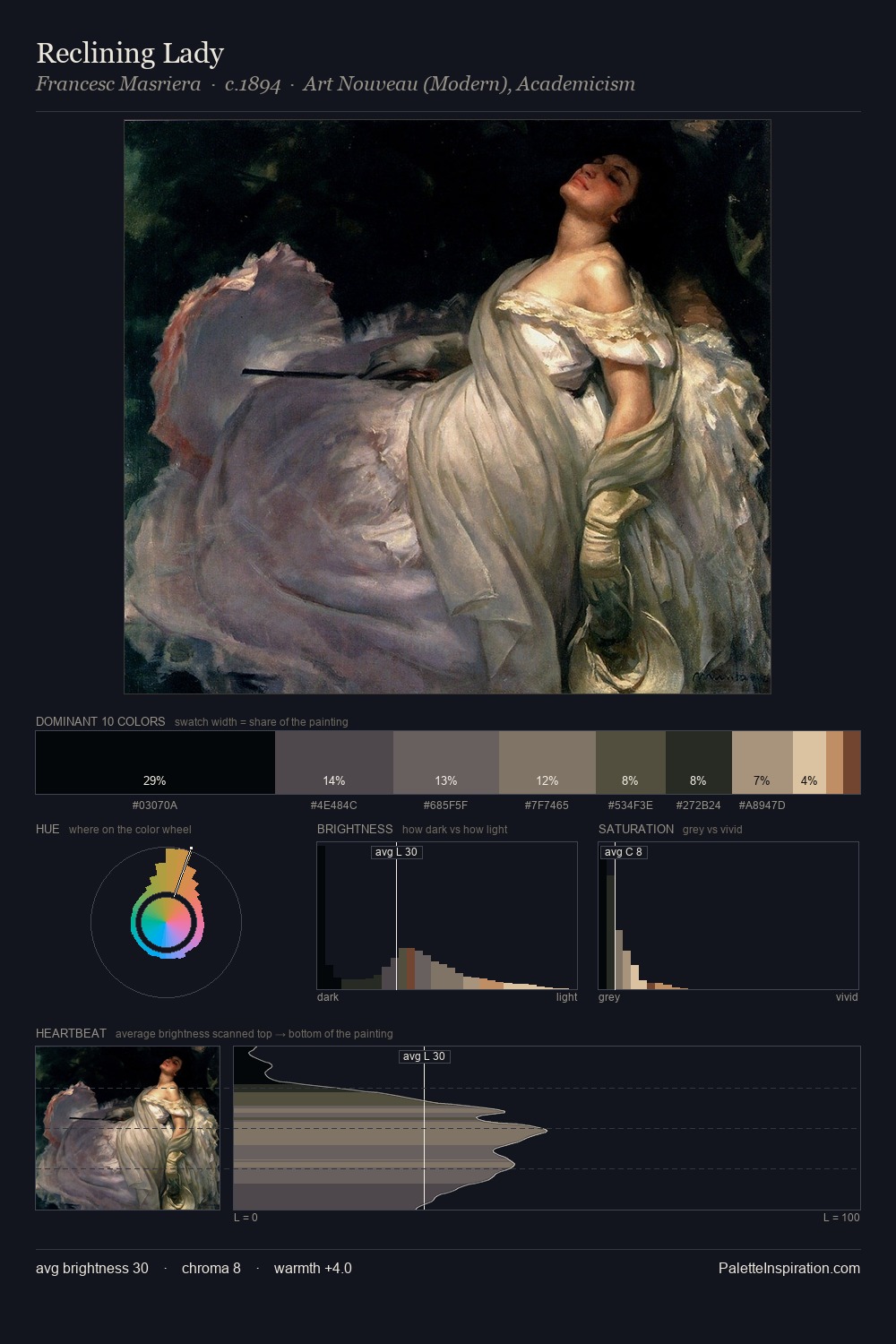
Task: Click the artist name Francesc Masriera
Action: pyautogui.click(x=118, y=84)
